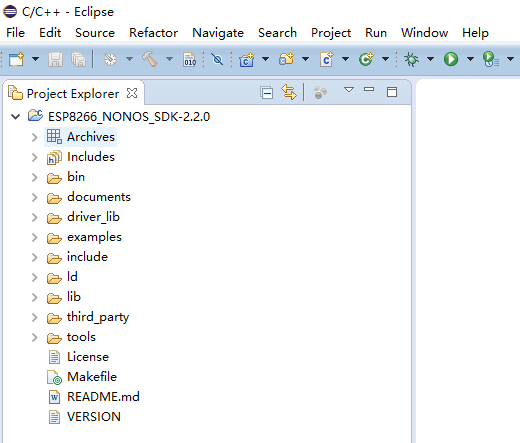
Task: Click the Archives grid icon
Action: tap(54, 136)
